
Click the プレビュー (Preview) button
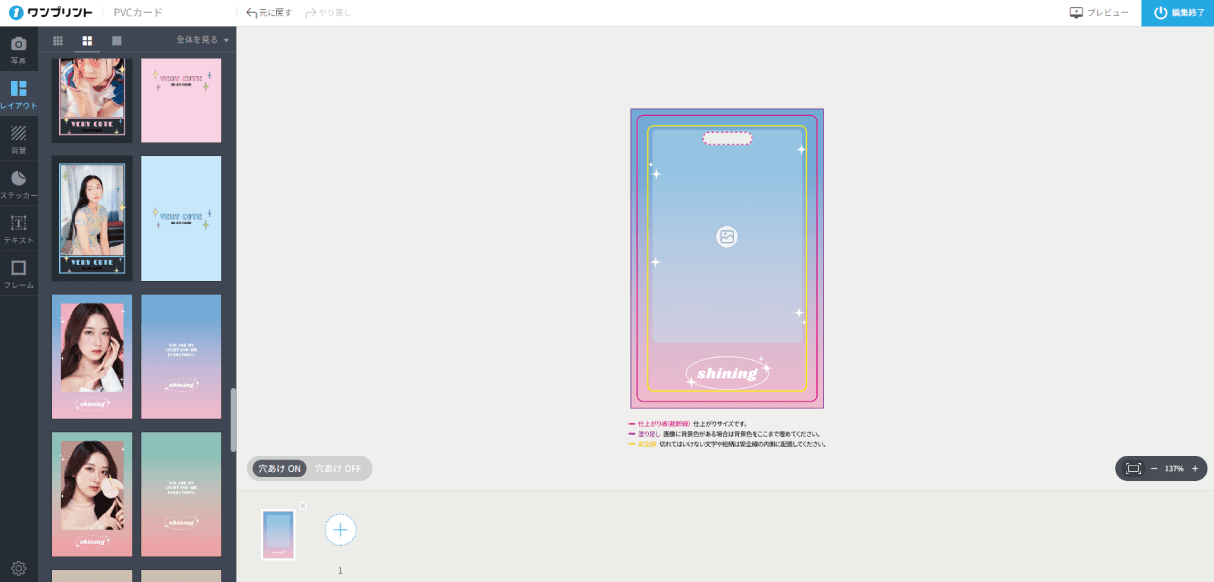(1099, 13)
